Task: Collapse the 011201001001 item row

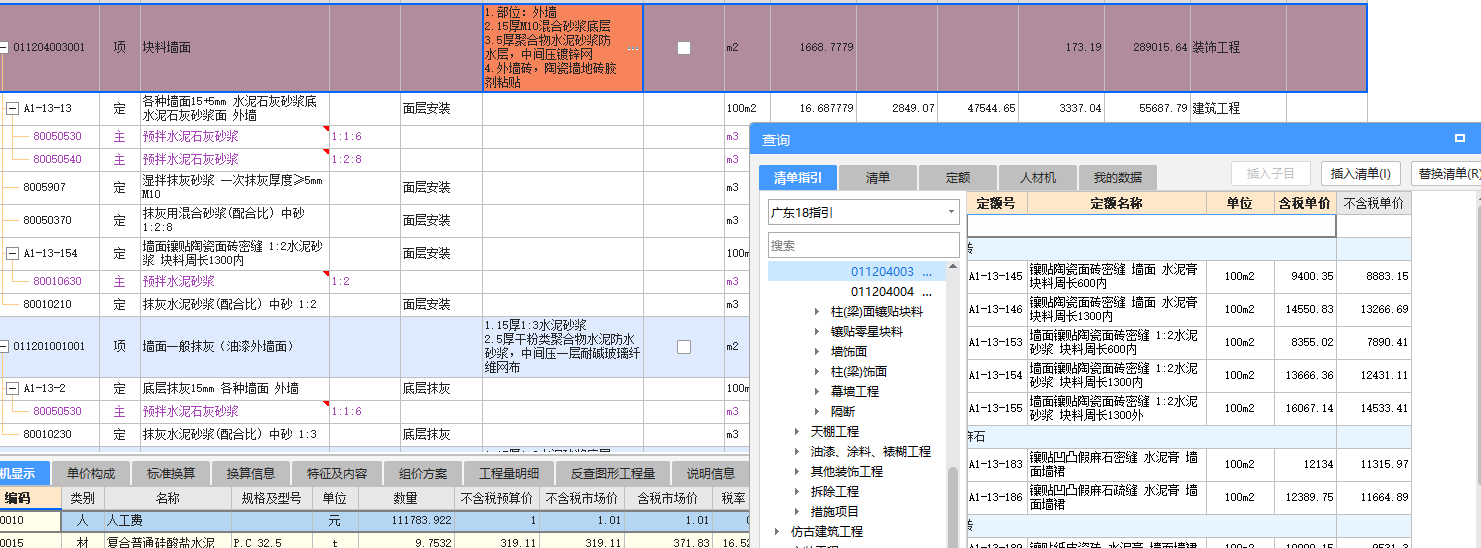Action: coord(5,346)
